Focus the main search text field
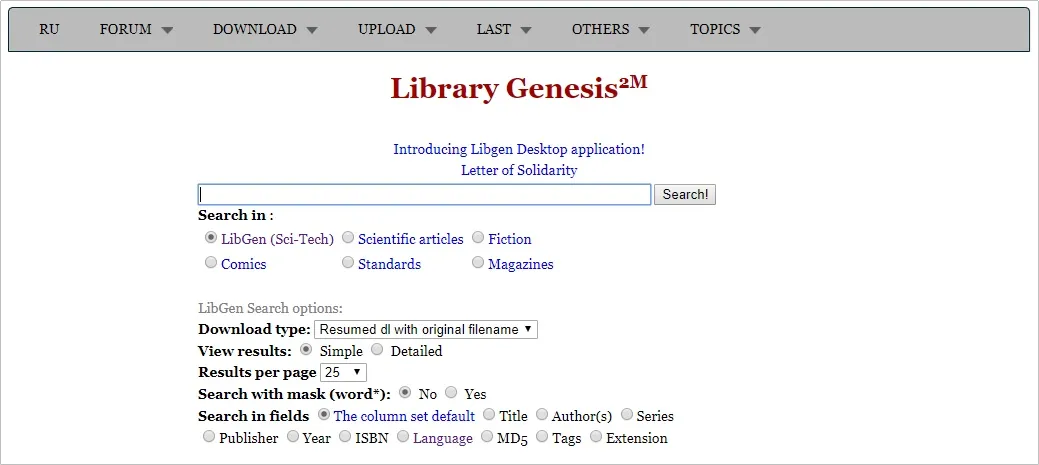 pos(424,194)
